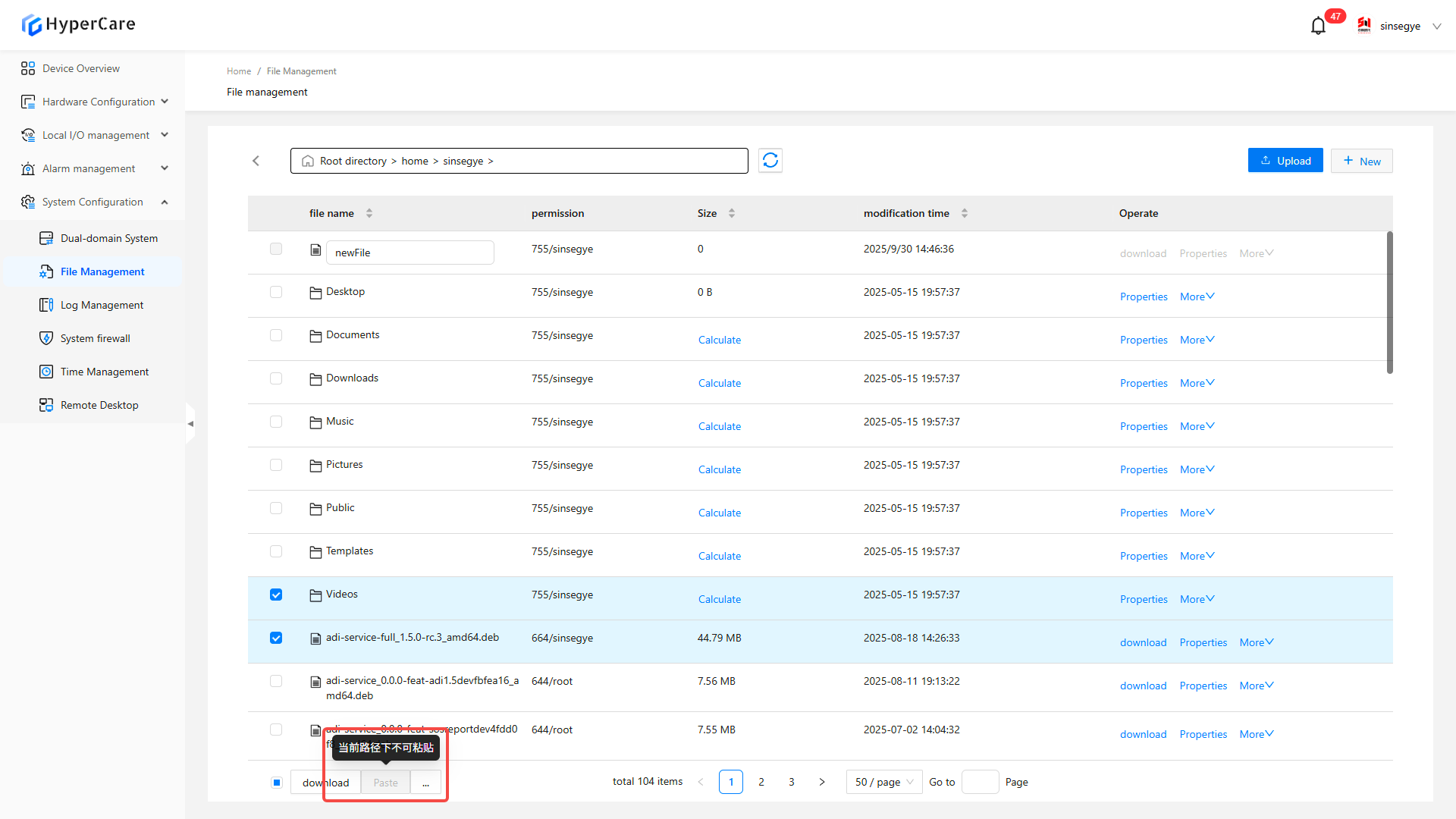
Task: Sort by file name column
Action: 369,213
